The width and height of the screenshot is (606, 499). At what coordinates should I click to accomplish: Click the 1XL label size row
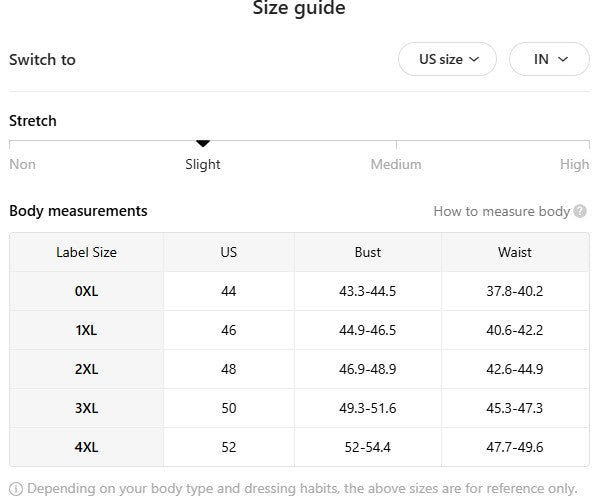tap(86, 330)
